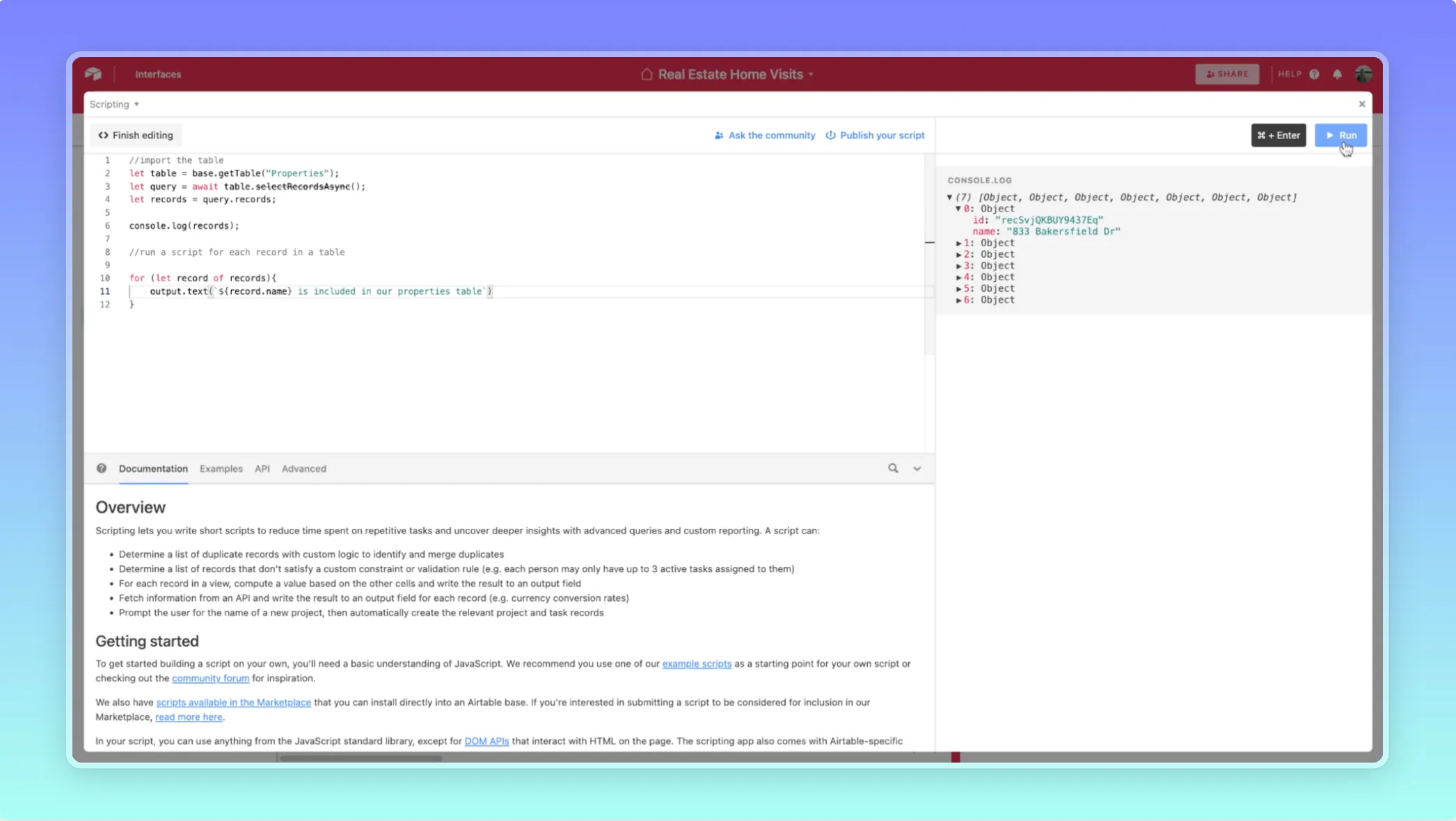The width and height of the screenshot is (1456, 821).
Task: Click the Run button
Action: pyautogui.click(x=1341, y=135)
